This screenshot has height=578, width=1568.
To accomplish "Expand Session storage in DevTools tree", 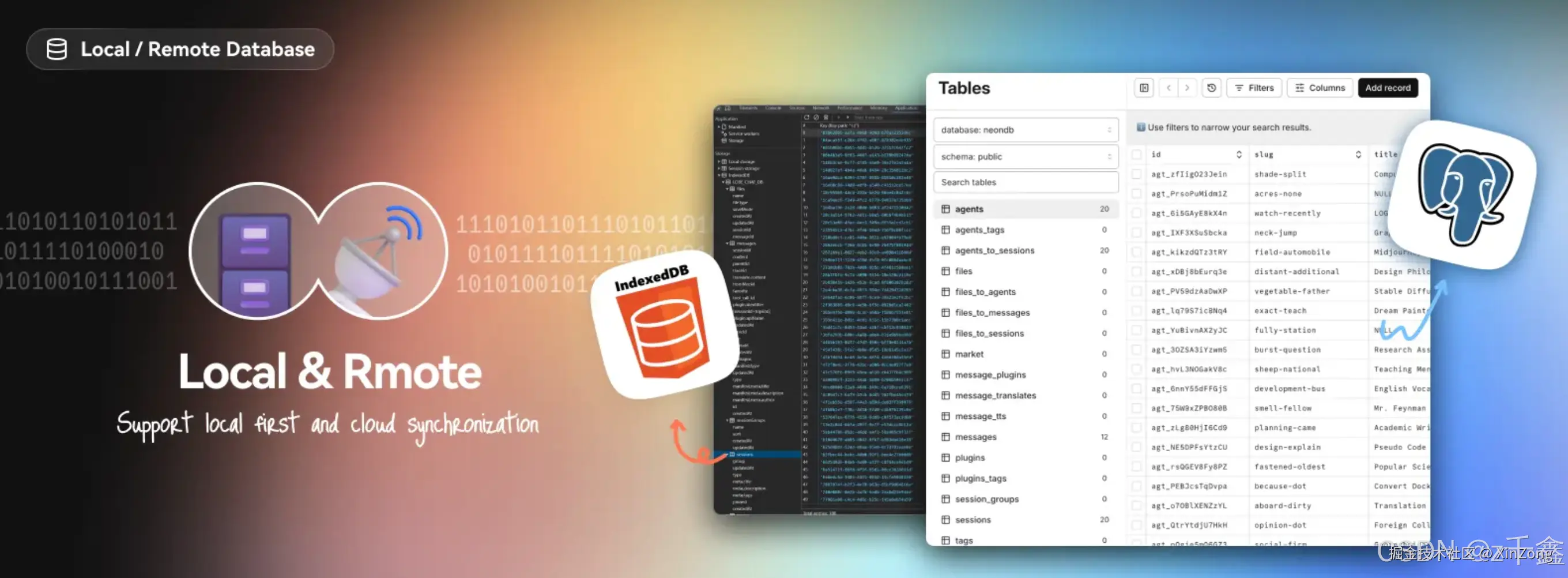I will point(719,168).
